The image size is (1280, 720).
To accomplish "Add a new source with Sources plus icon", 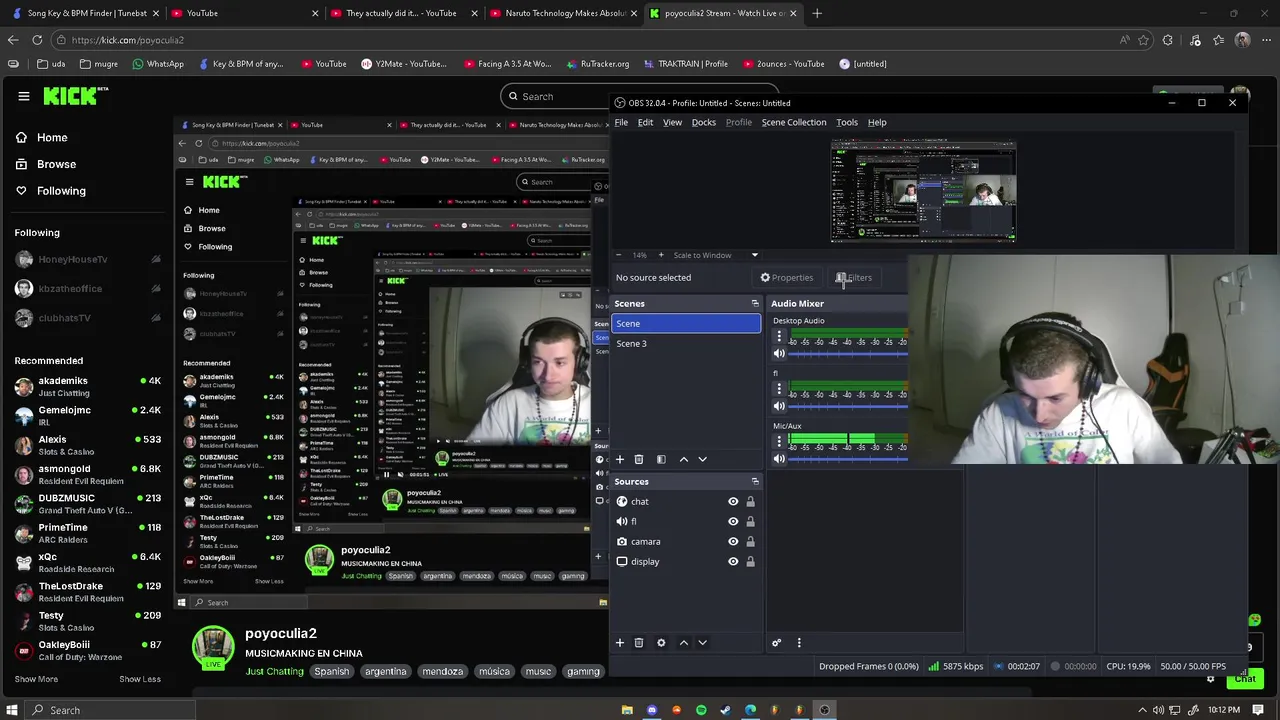I will (x=619, y=643).
